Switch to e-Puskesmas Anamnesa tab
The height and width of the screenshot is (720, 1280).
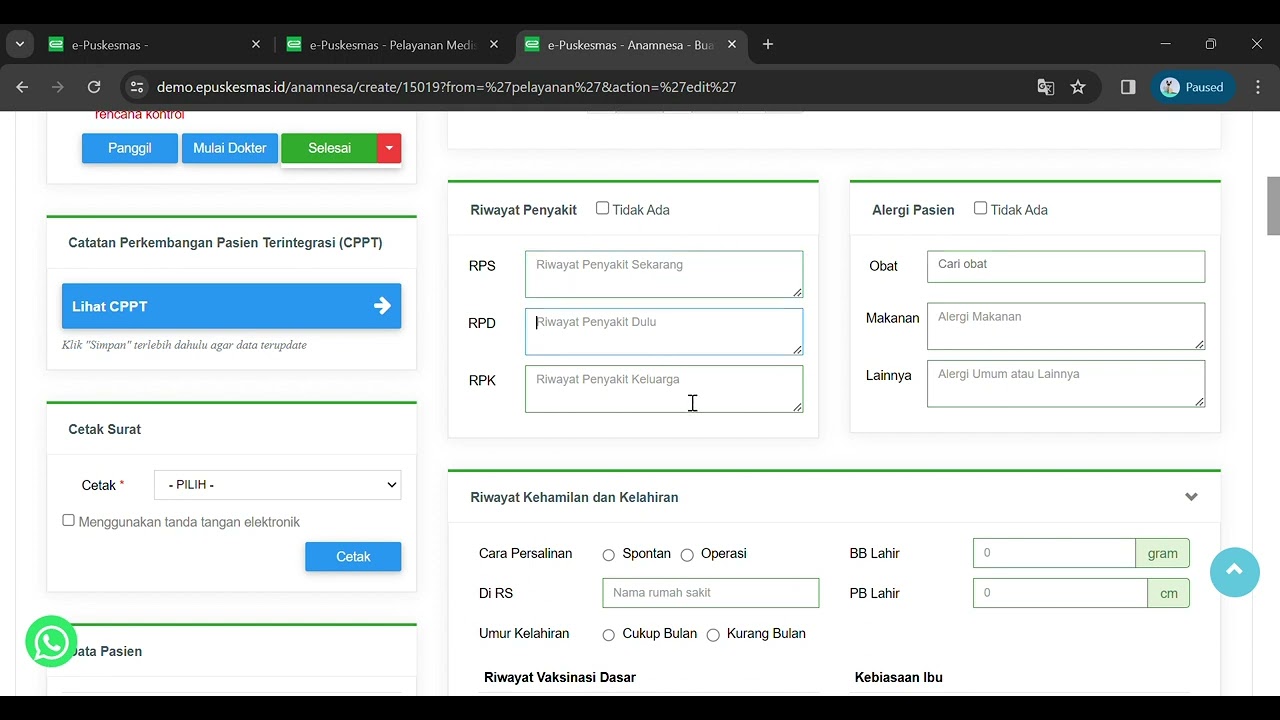click(x=630, y=44)
